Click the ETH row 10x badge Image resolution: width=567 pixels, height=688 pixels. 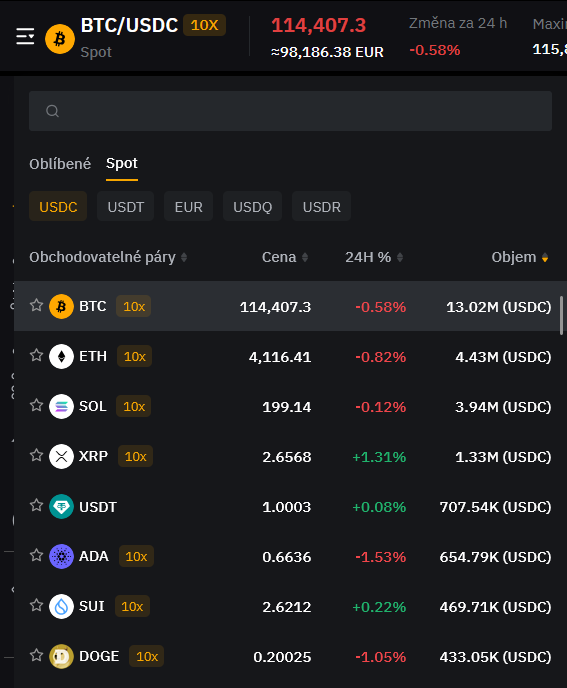(134, 356)
